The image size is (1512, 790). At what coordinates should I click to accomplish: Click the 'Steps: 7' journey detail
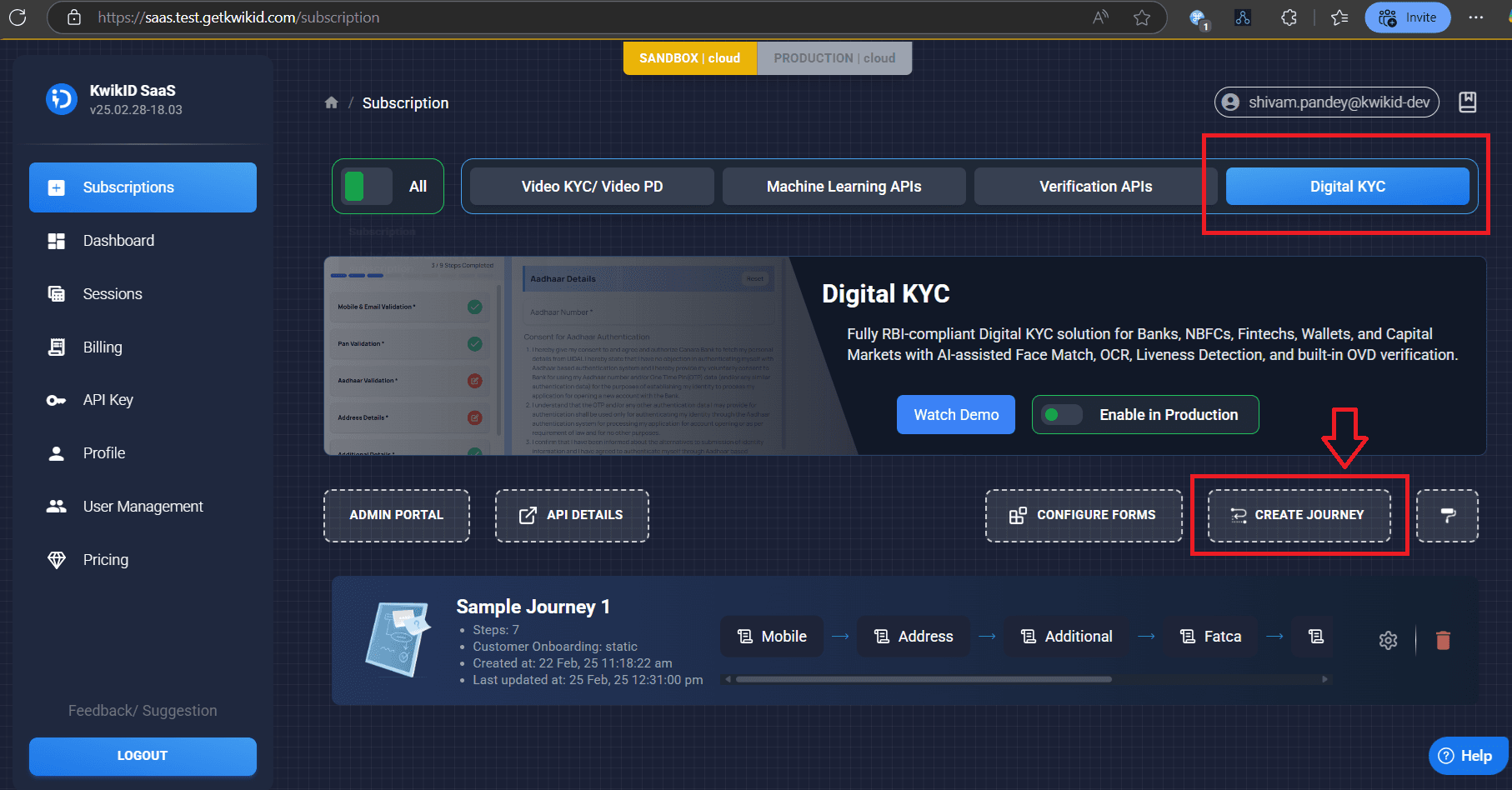pyautogui.click(x=496, y=630)
